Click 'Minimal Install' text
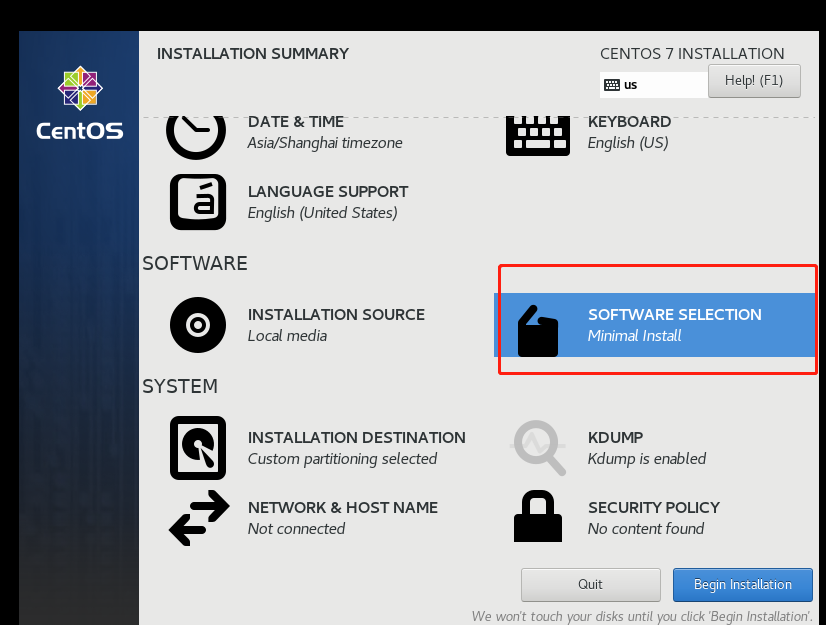 tap(634, 336)
